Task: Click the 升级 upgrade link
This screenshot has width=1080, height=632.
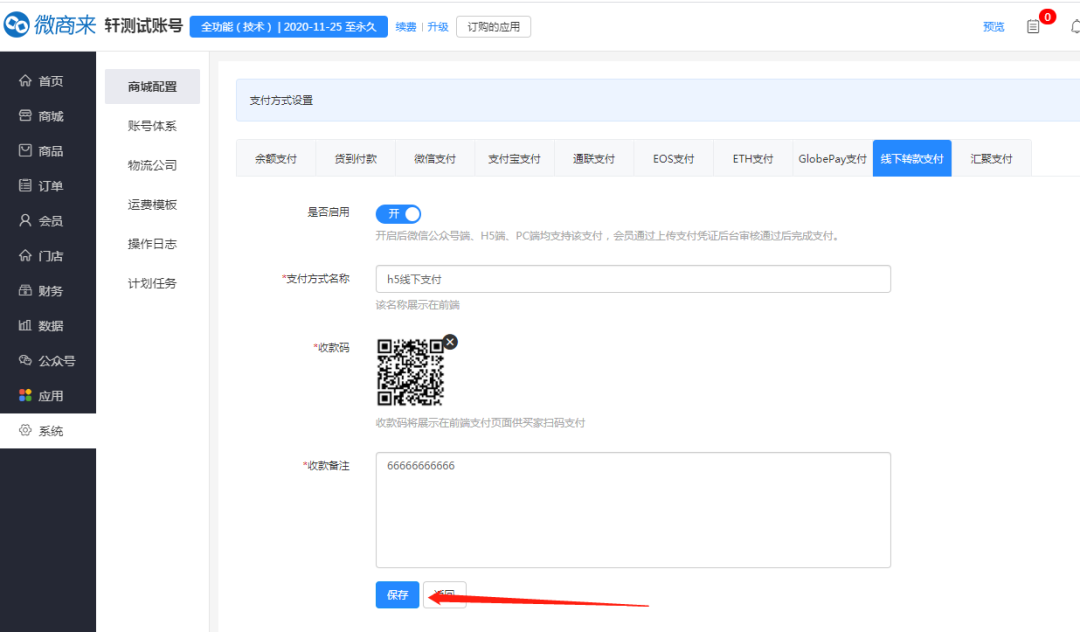Action: (438, 27)
